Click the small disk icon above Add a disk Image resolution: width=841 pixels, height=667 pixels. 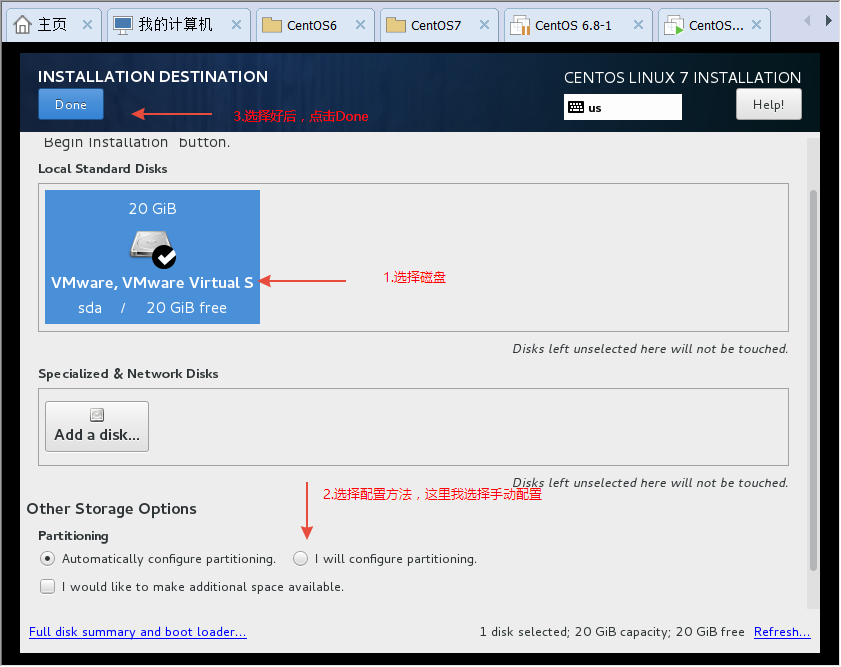pos(97,415)
